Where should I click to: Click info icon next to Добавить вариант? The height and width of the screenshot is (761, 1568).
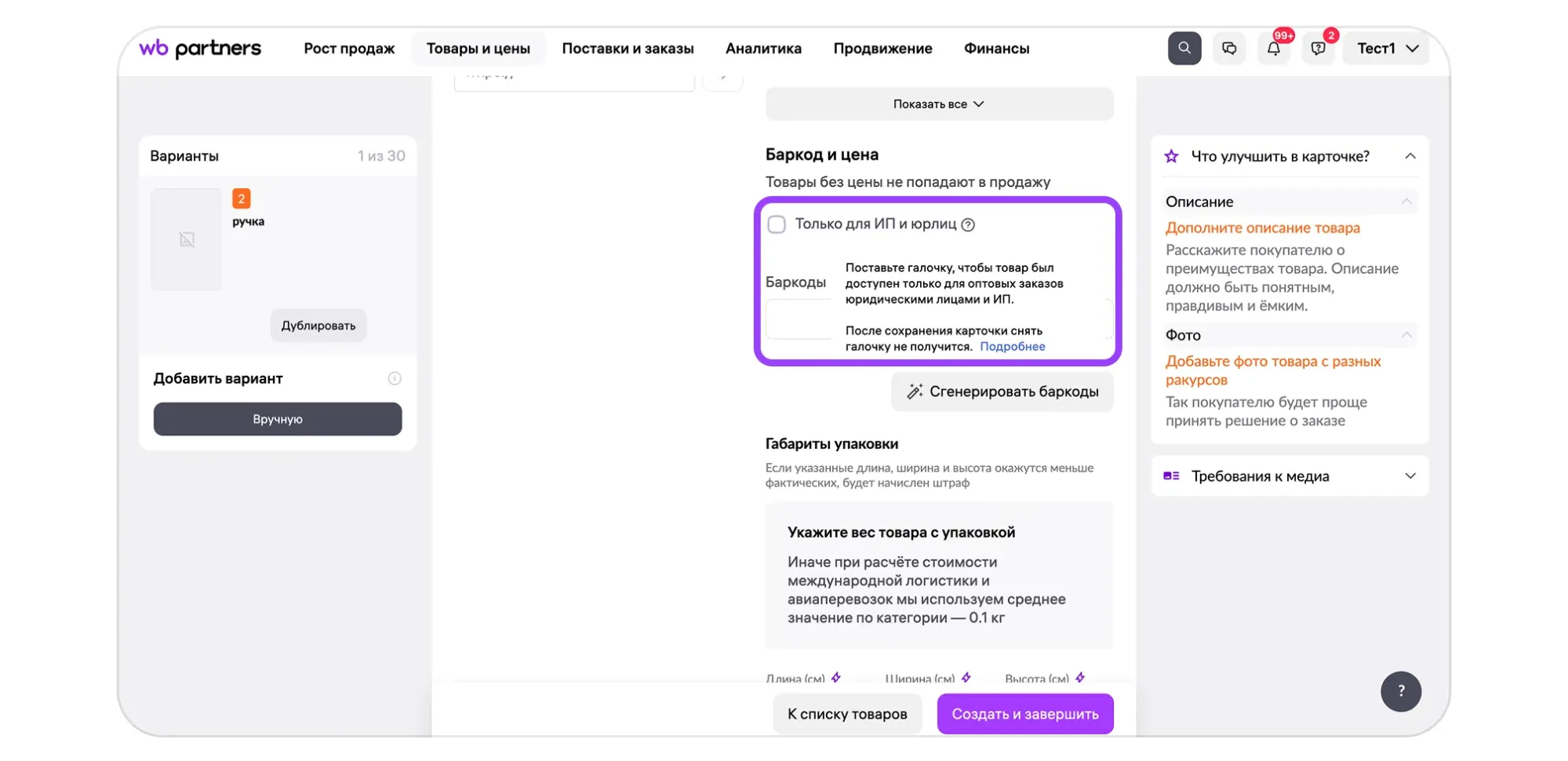[x=395, y=379]
